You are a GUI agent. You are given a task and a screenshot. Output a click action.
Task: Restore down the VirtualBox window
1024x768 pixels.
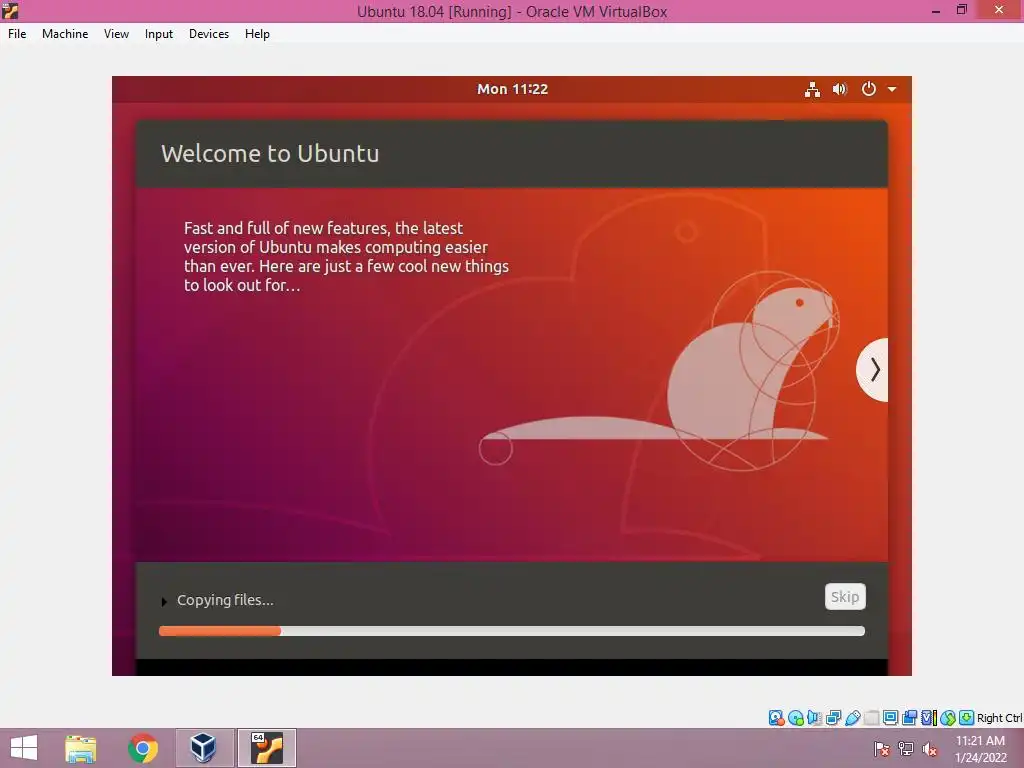tap(961, 10)
